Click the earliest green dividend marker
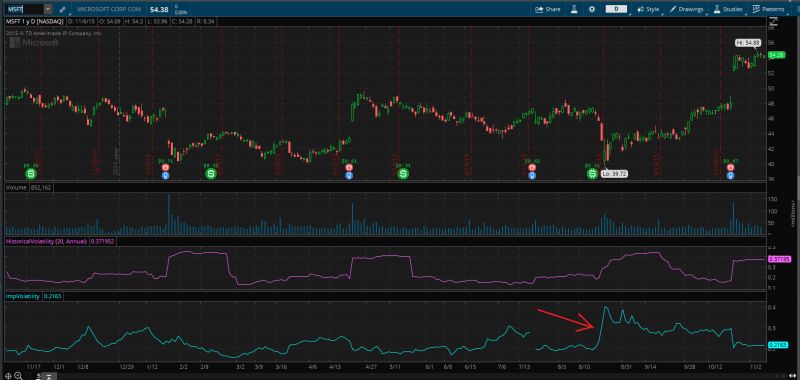Screen dimensions: 800x380 click(x=31, y=174)
